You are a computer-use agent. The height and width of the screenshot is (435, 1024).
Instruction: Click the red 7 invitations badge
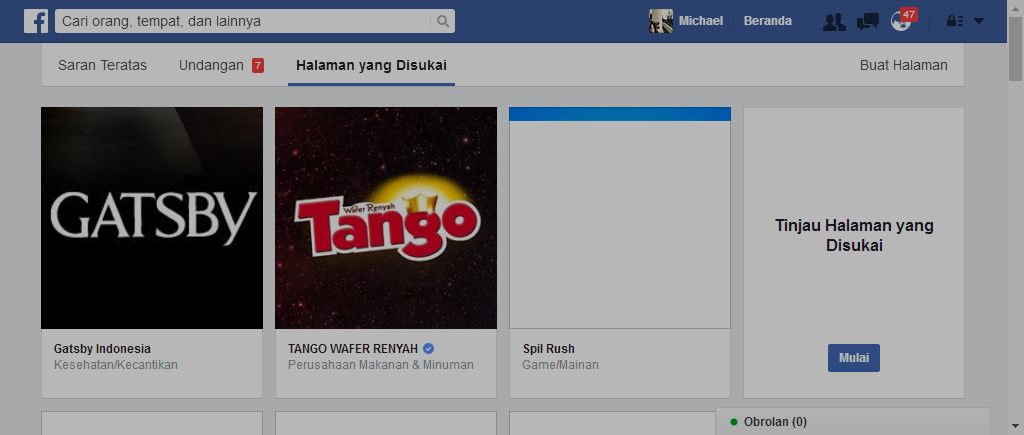(x=258, y=65)
